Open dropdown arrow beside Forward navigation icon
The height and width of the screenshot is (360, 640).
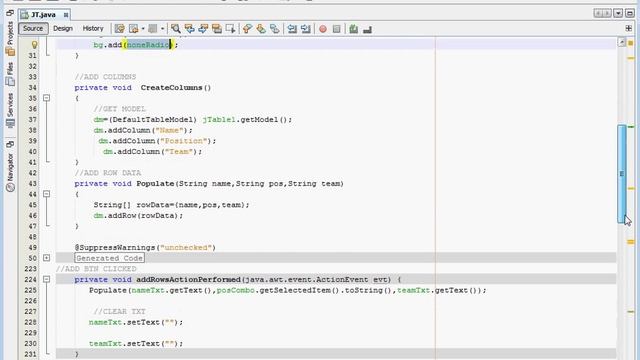click(x=162, y=29)
